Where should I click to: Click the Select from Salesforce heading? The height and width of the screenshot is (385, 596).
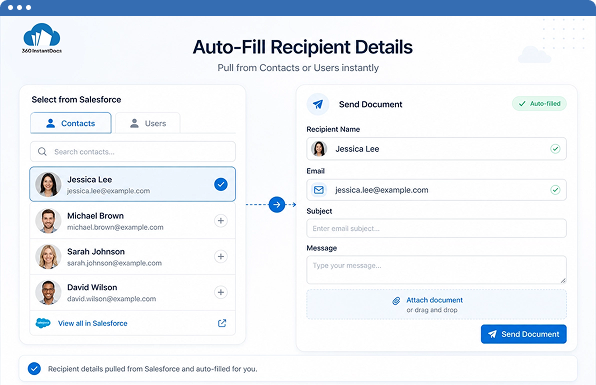76,100
